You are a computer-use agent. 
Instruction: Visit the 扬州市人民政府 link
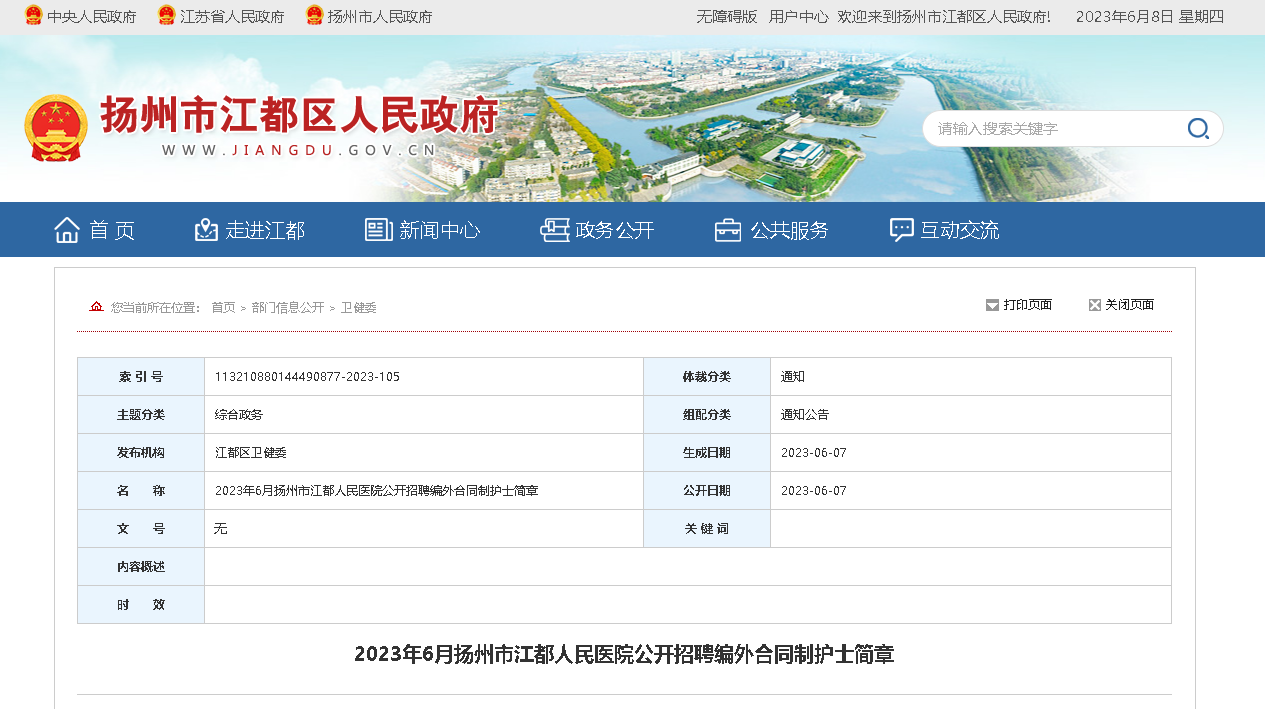click(379, 17)
